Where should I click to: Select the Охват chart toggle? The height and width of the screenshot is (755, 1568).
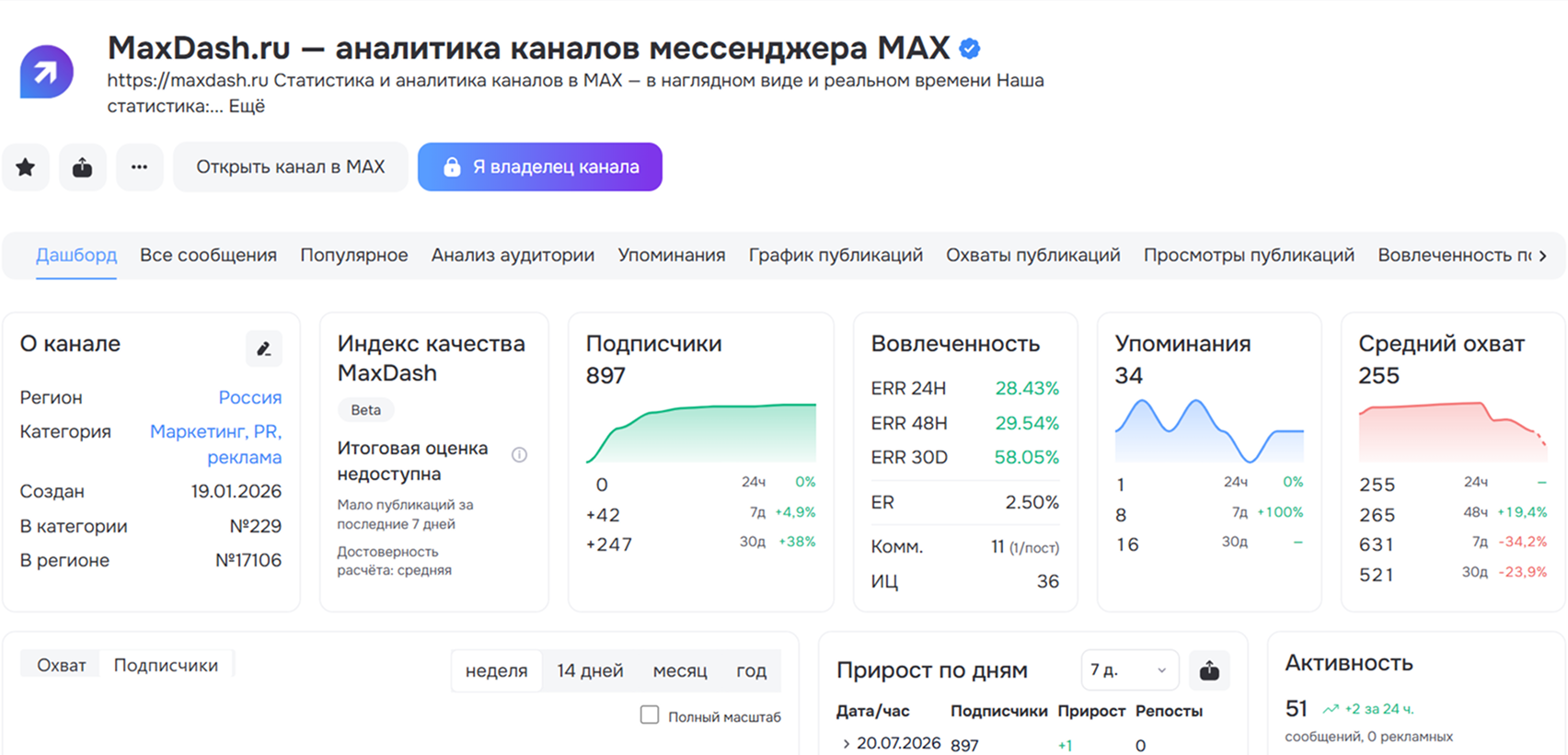62,665
